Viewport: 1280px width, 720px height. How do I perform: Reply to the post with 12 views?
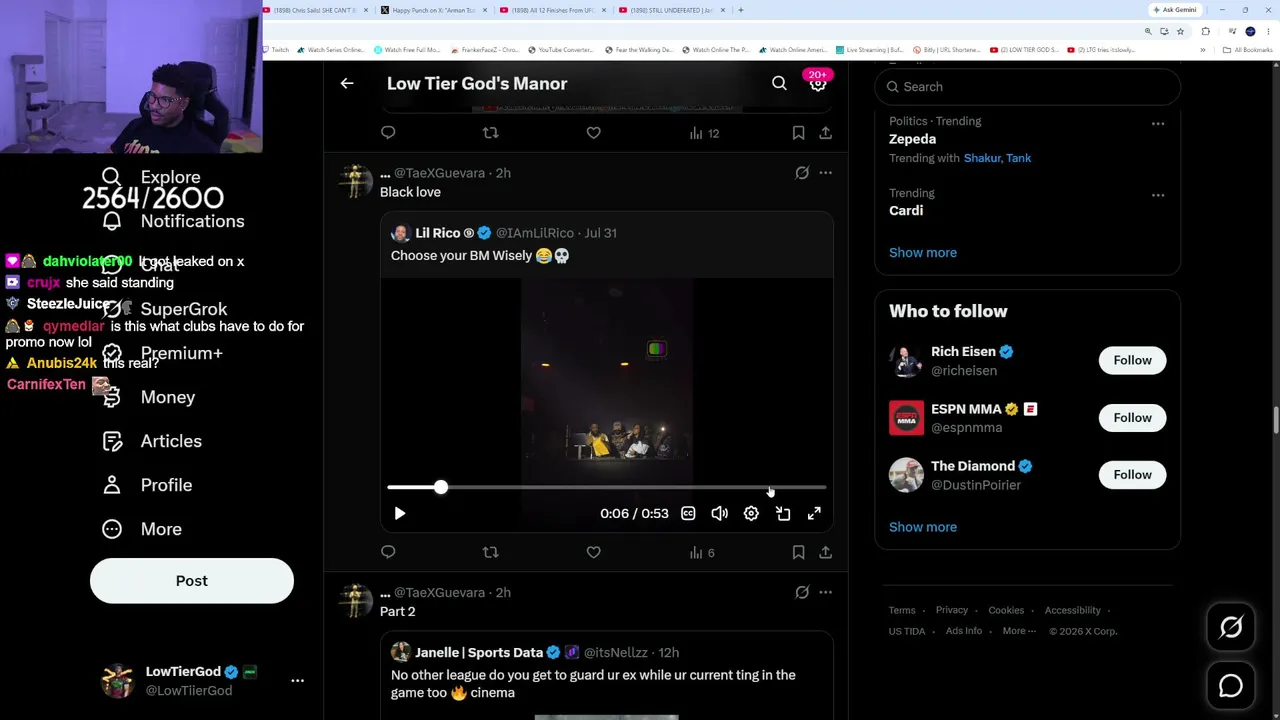[388, 133]
